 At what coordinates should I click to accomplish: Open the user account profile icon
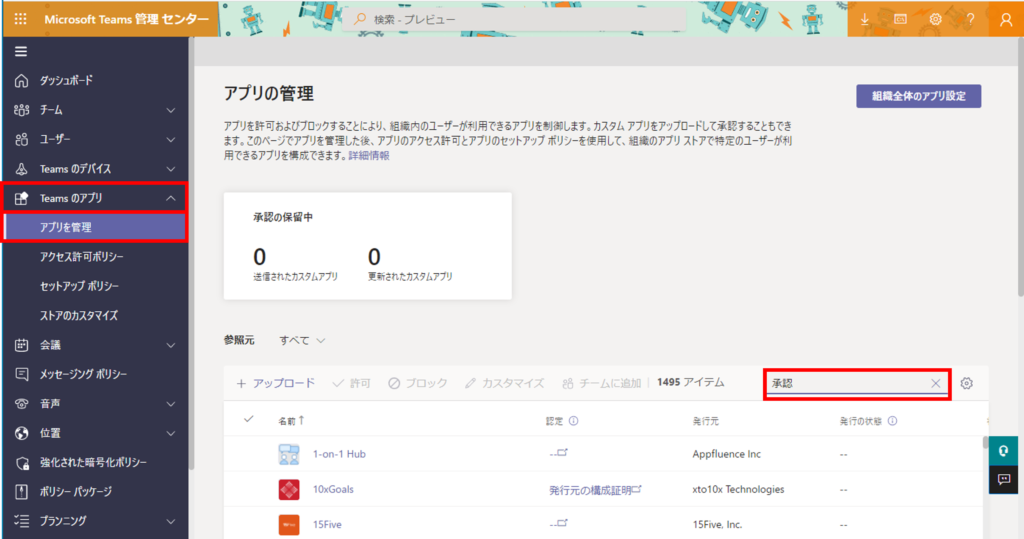pyautogui.click(x=1006, y=19)
